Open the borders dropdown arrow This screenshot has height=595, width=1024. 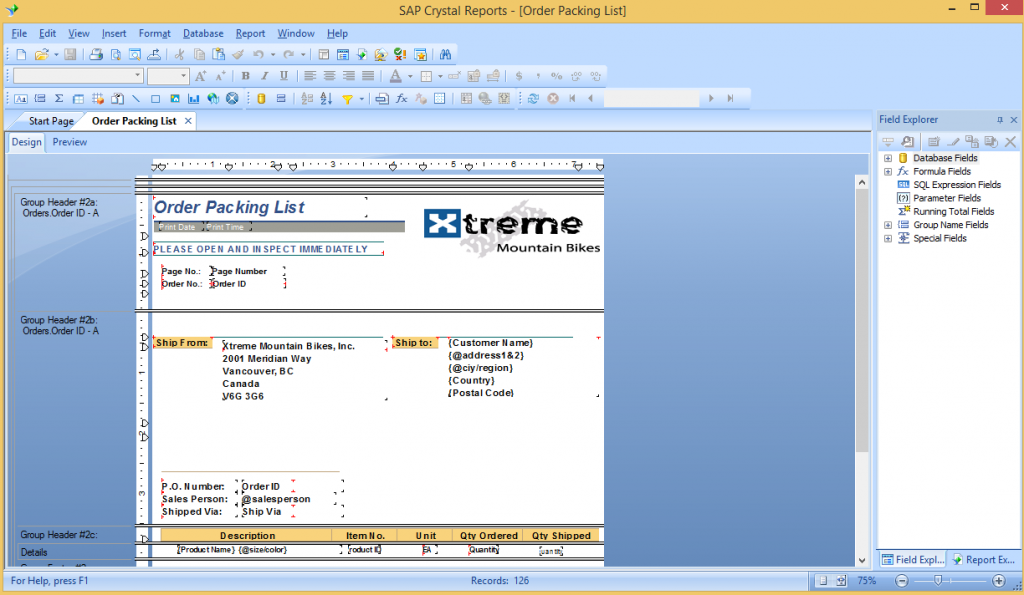440,76
